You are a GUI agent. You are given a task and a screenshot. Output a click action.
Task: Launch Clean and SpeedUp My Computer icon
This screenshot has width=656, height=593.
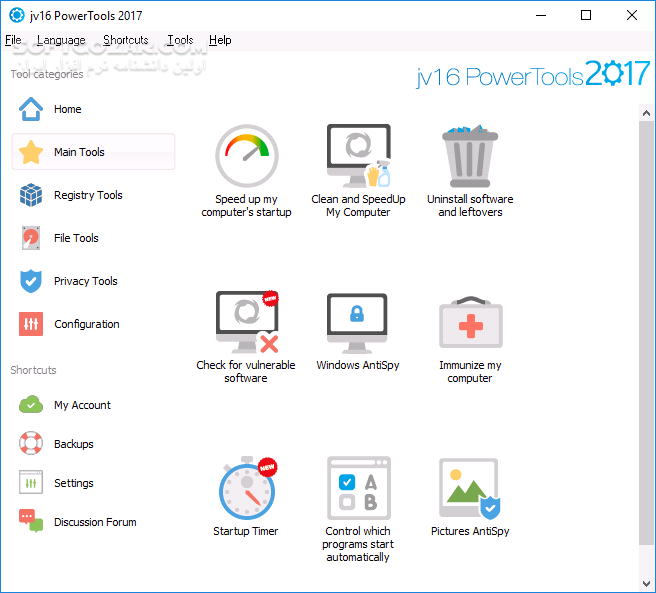(x=359, y=156)
